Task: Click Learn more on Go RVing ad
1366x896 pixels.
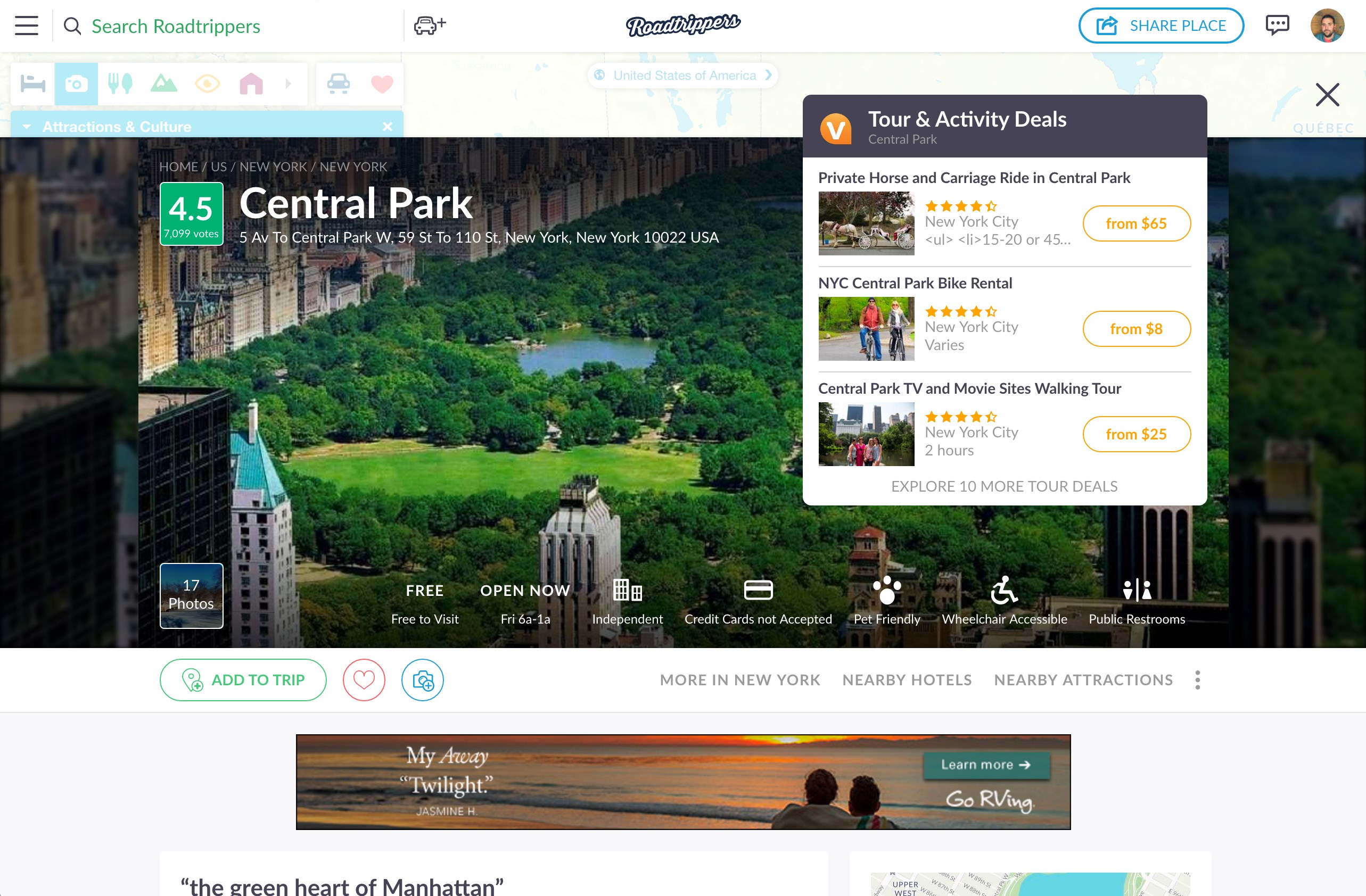Action: tap(986, 765)
